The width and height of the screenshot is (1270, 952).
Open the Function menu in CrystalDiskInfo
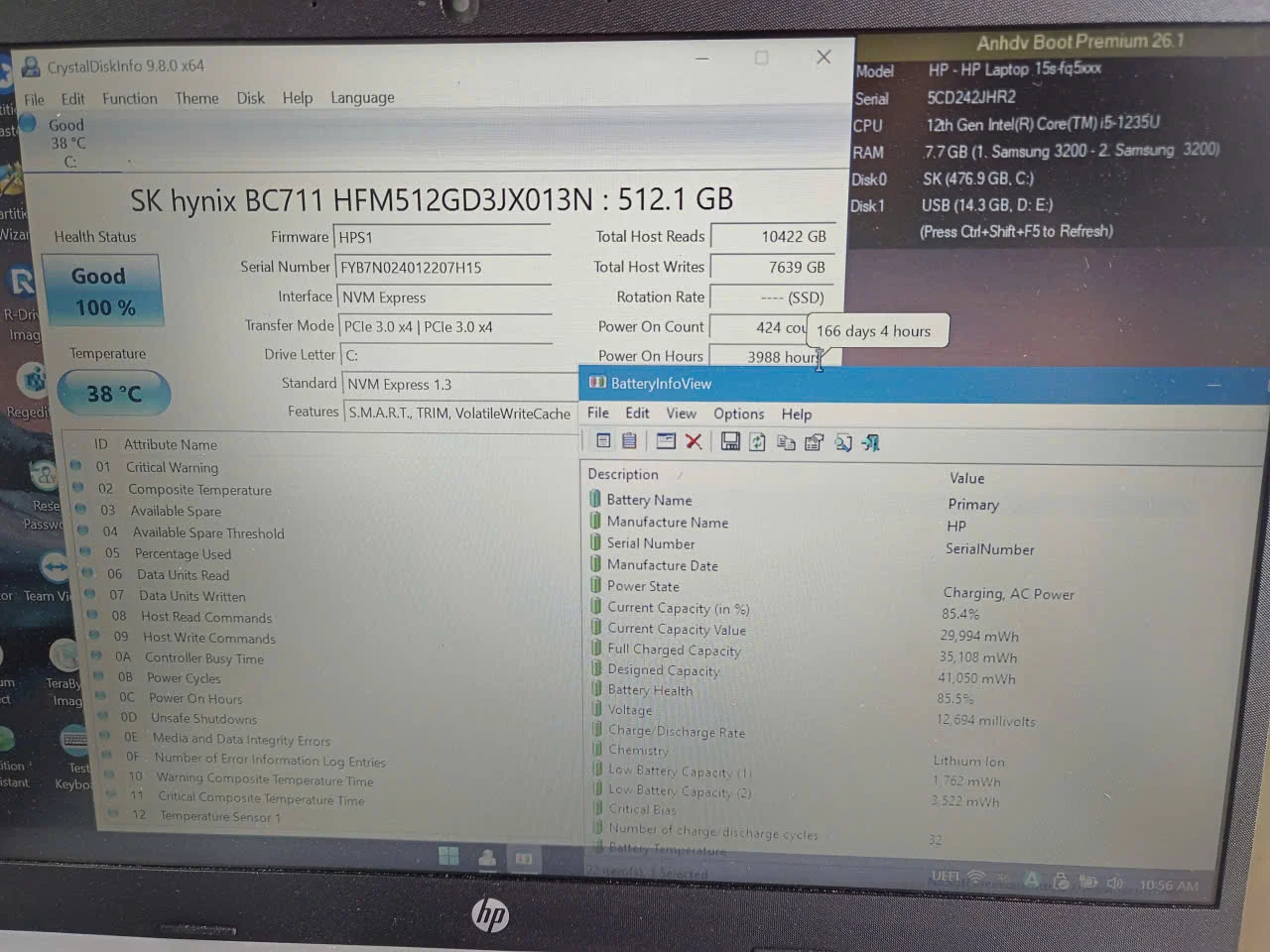point(130,98)
